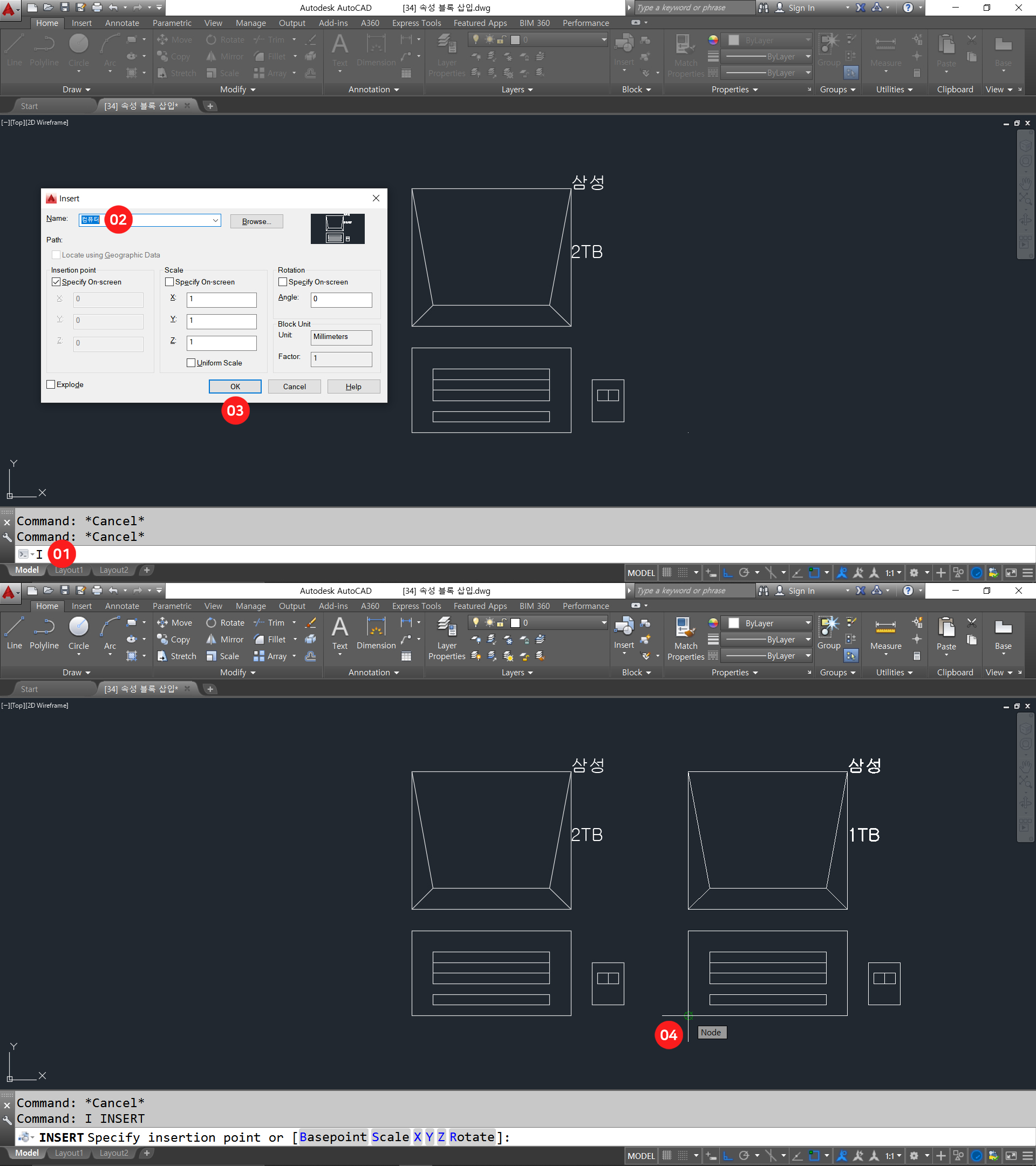1036x1166 pixels.
Task: Click the block preview thumbnail in Insert dialog
Action: click(338, 229)
